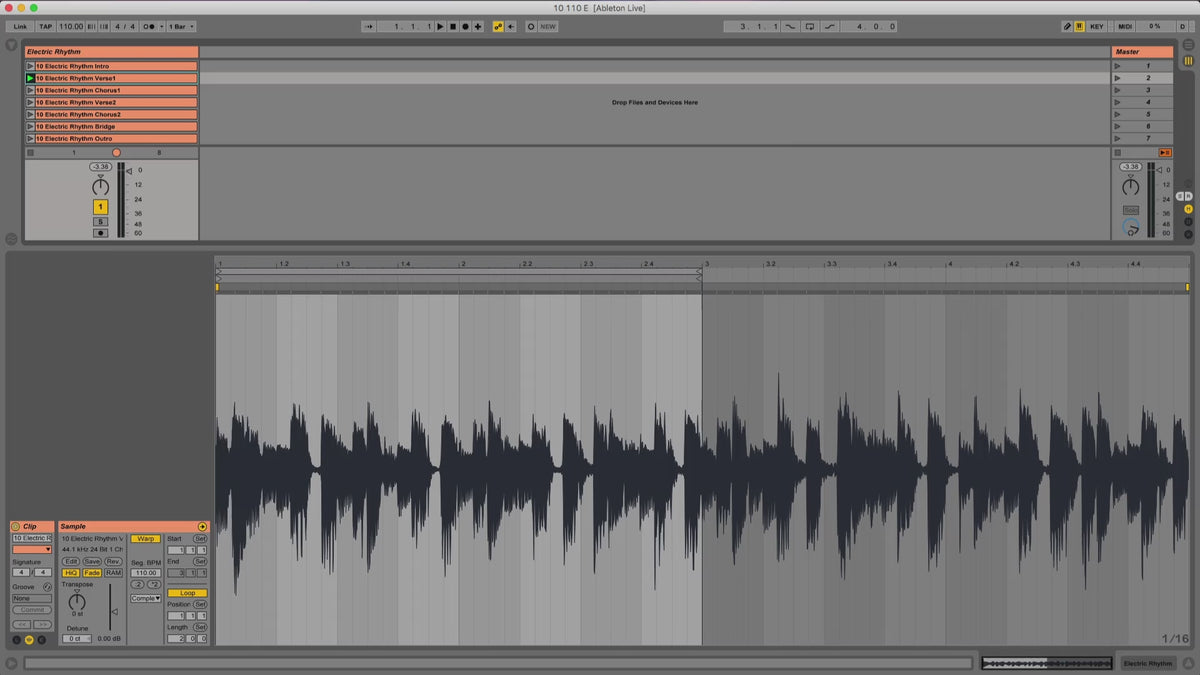Select the Electric Rhythm track header
The image size is (1200, 675).
[x=111, y=52]
